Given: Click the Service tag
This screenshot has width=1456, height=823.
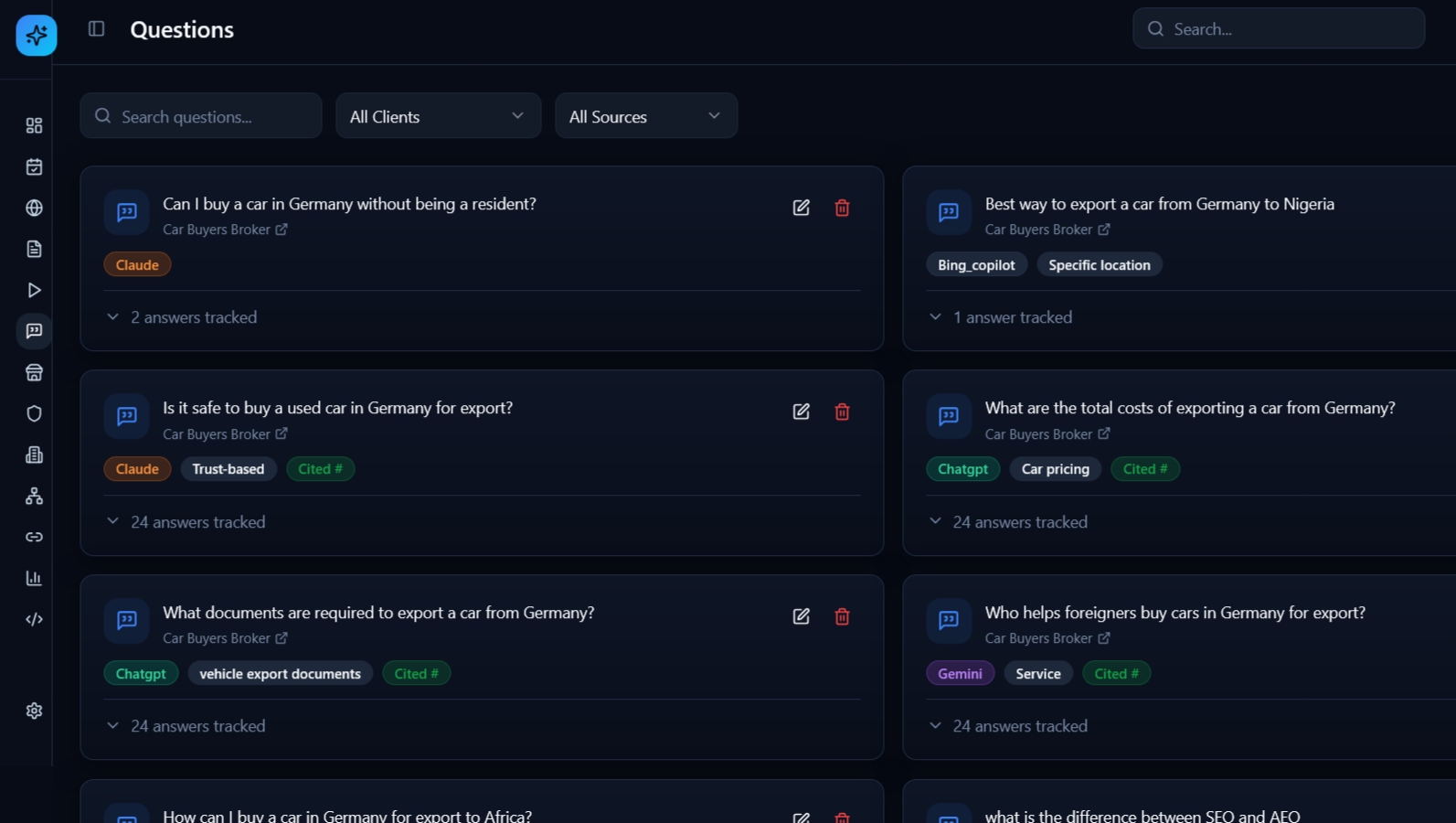Looking at the screenshot, I should [1038, 674].
